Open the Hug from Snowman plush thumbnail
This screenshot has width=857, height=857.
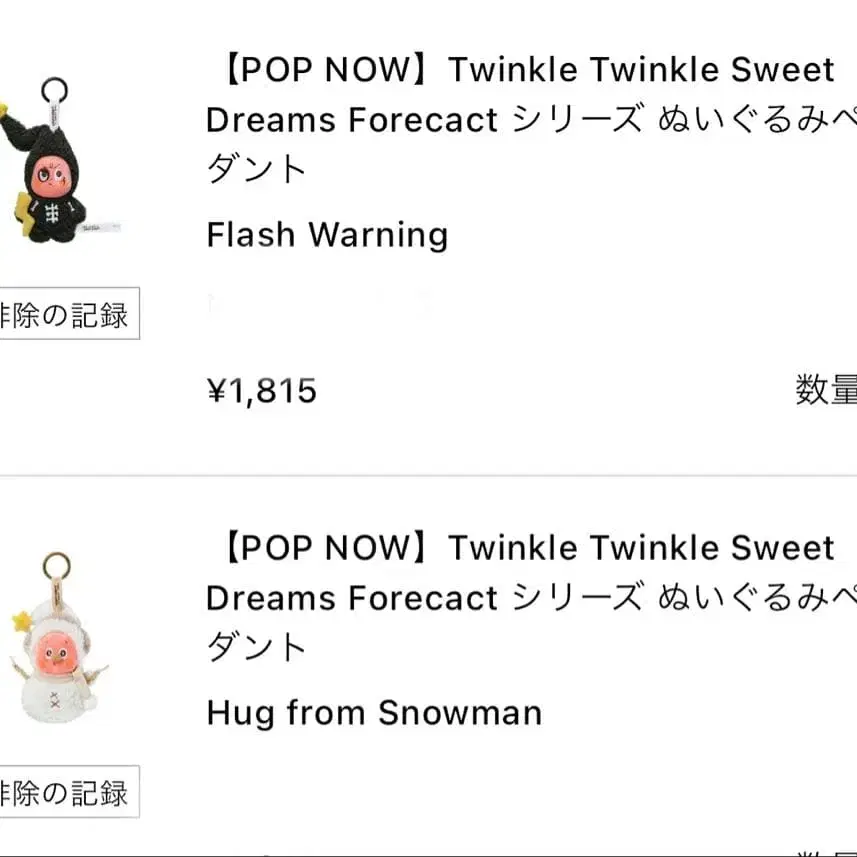55,640
